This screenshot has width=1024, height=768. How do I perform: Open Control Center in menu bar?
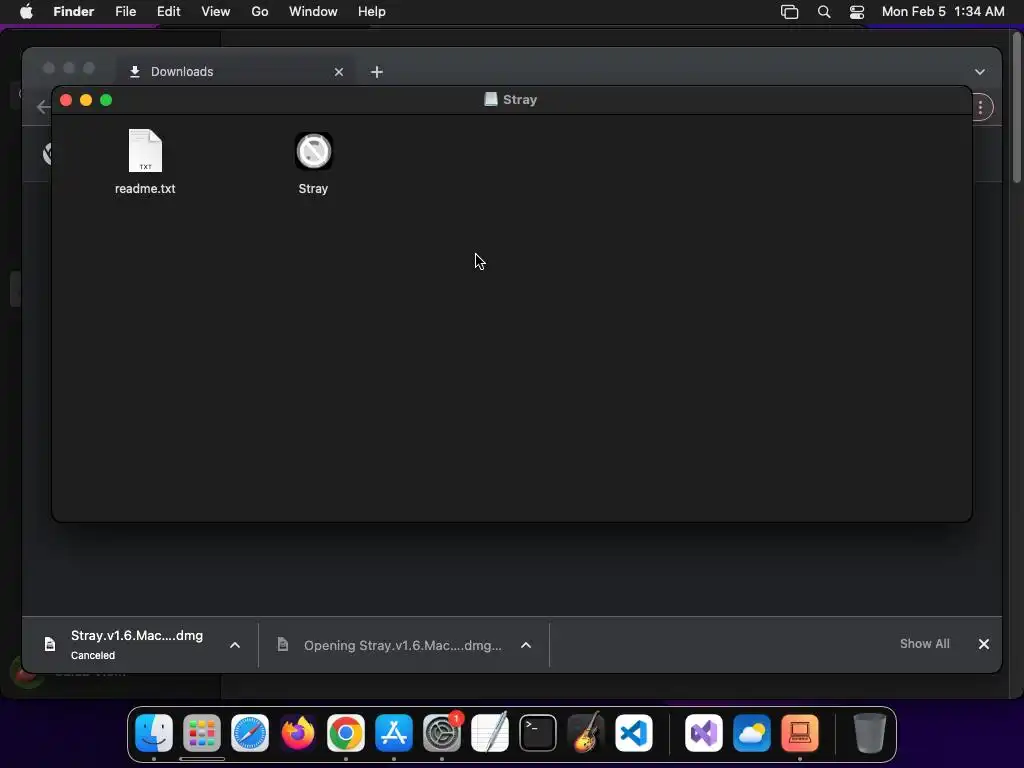[x=857, y=12]
